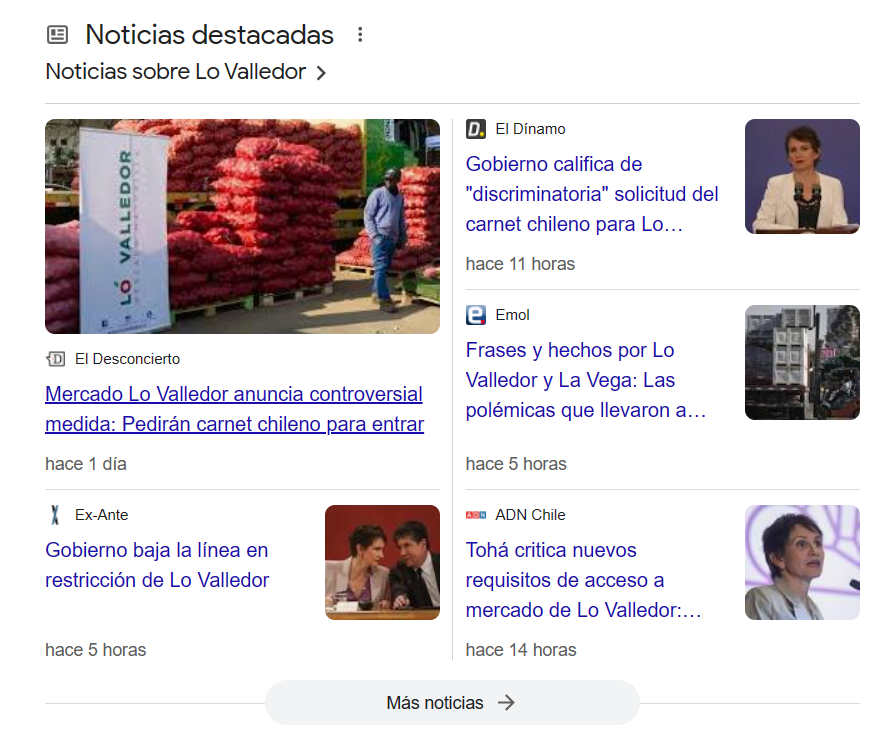
Task: Click the El Dínamo logo icon
Action: tap(476, 129)
